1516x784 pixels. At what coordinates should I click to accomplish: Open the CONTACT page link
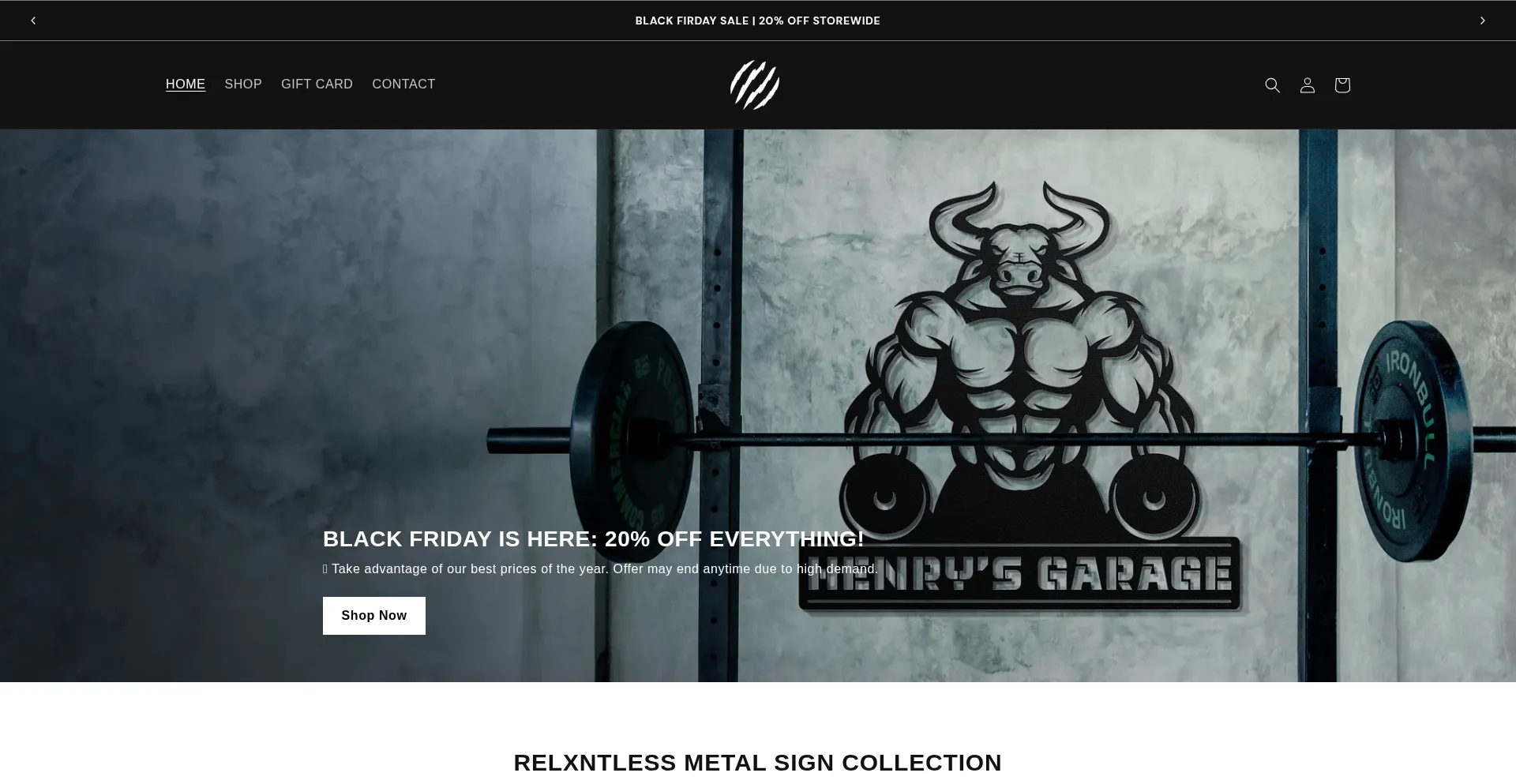pyautogui.click(x=403, y=84)
